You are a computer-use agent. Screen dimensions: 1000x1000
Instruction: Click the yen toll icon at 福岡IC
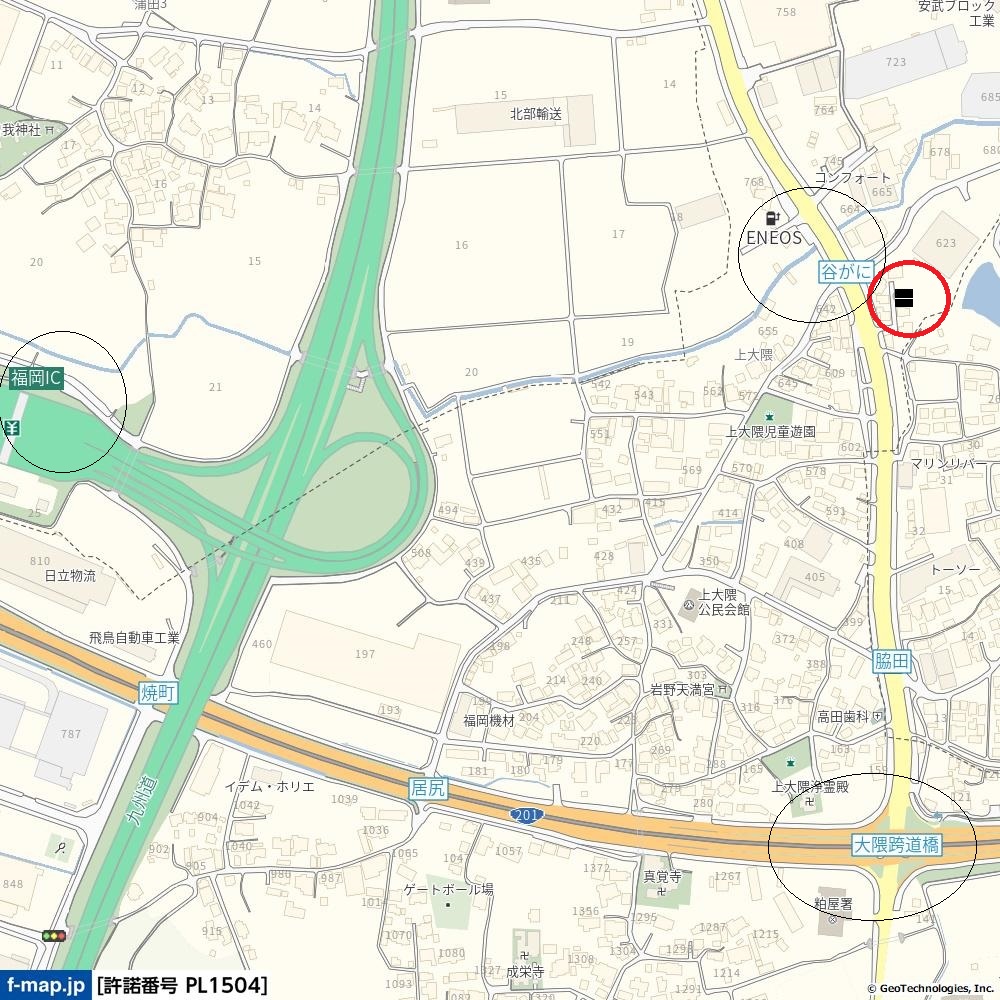click(11, 428)
